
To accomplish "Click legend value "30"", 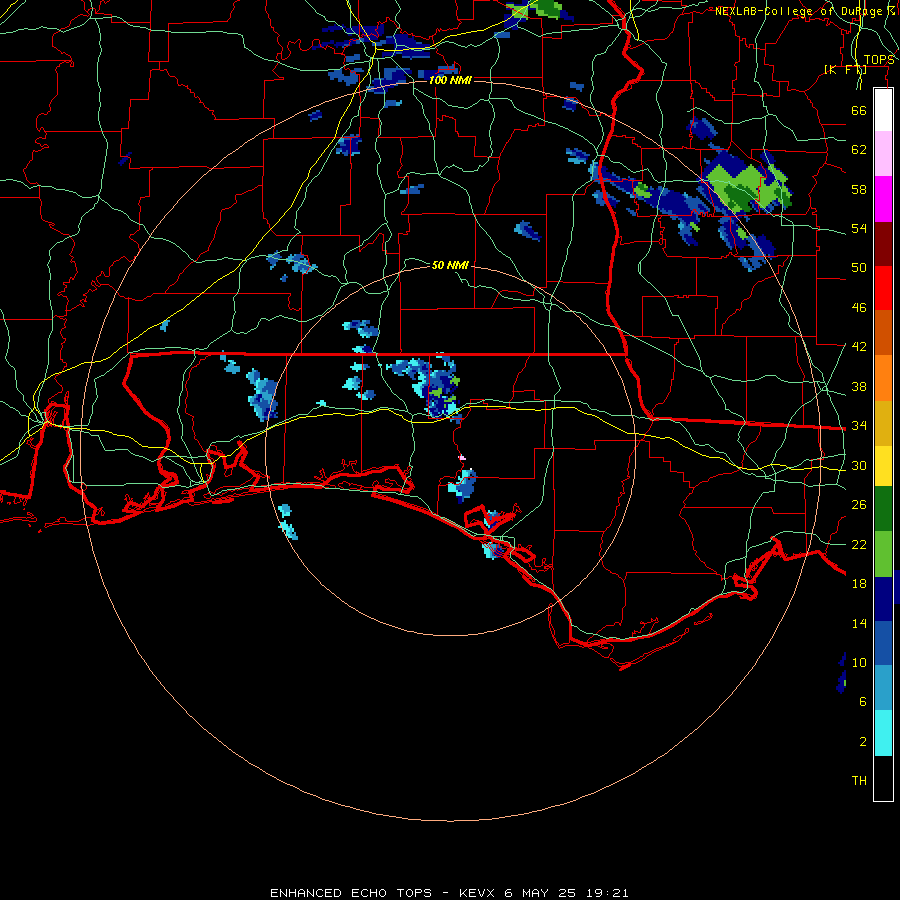I will tap(859, 465).
